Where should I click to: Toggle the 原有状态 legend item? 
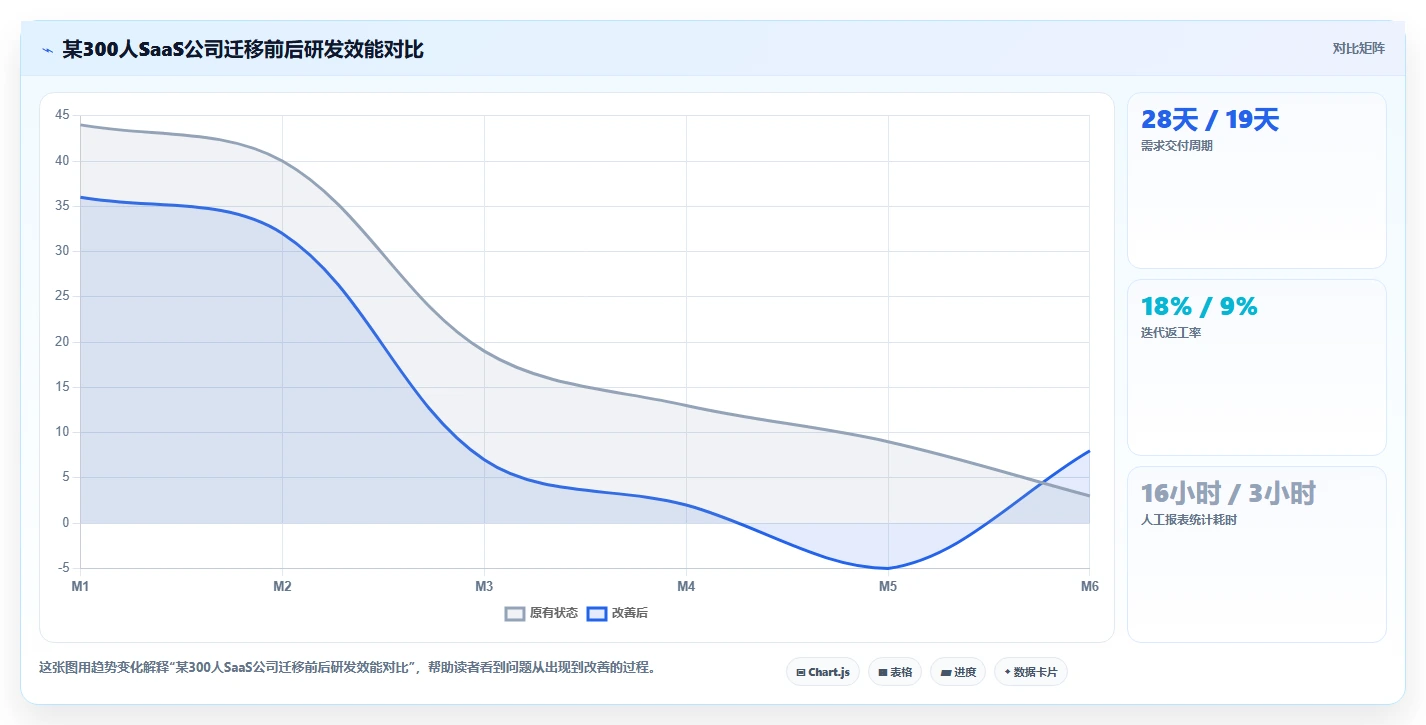(541, 613)
